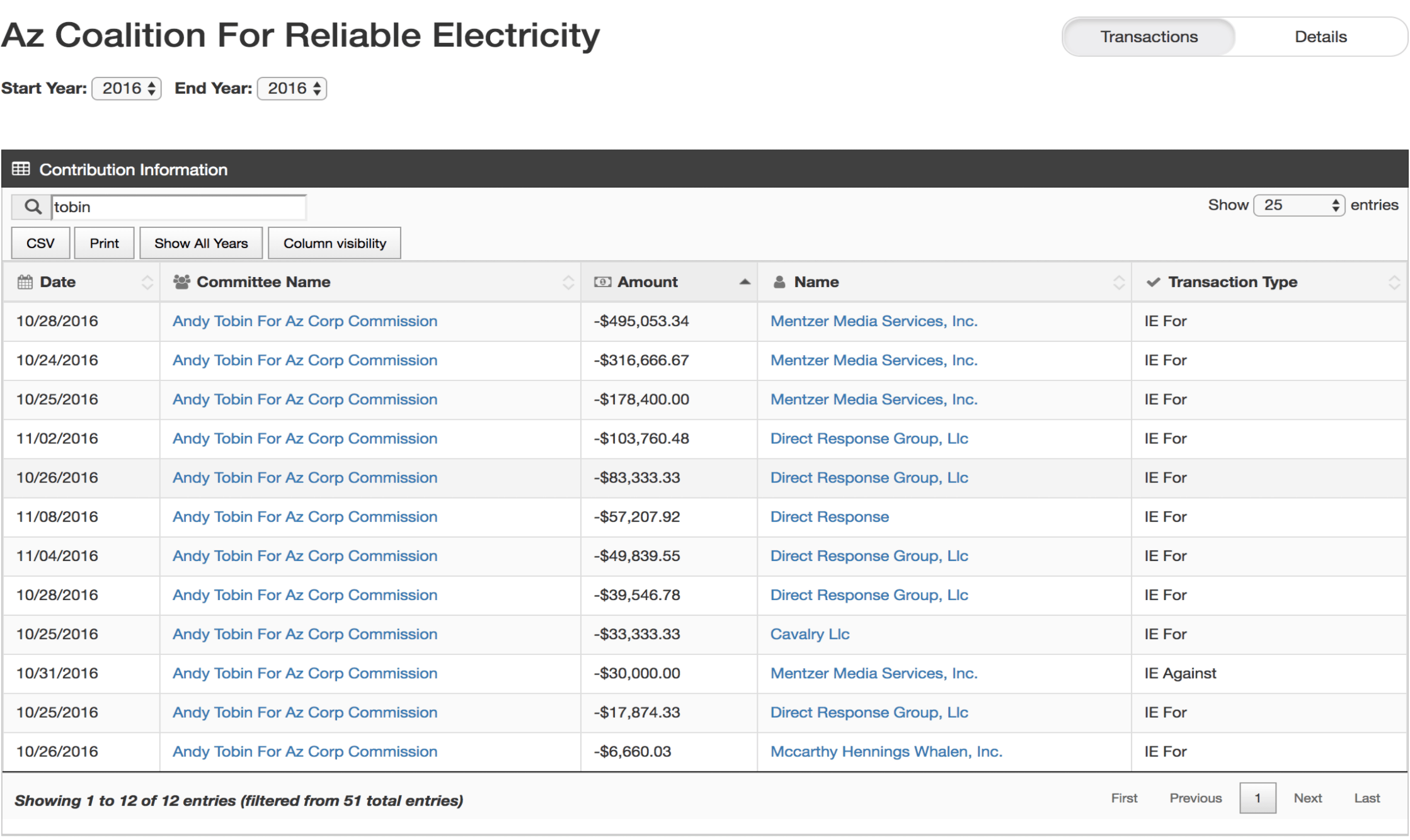Viewport: 1410px width, 840px height.
Task: Go to First page in pagination
Action: pos(1124,798)
